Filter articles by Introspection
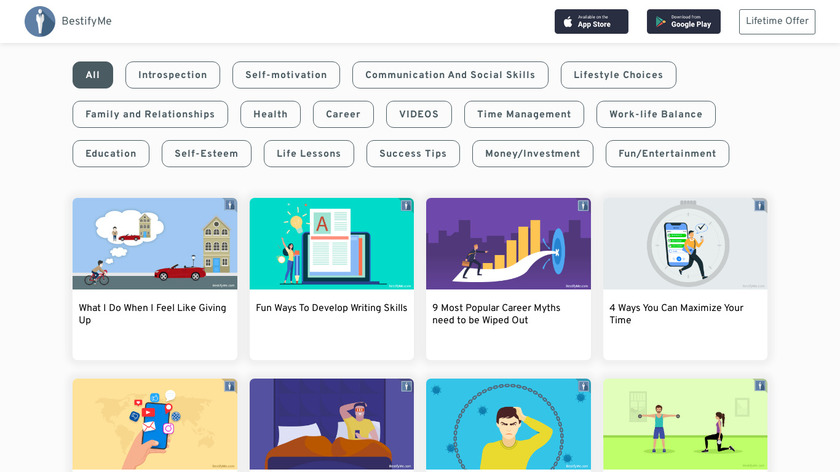Screen dimensions: 840x472 pos(173,75)
